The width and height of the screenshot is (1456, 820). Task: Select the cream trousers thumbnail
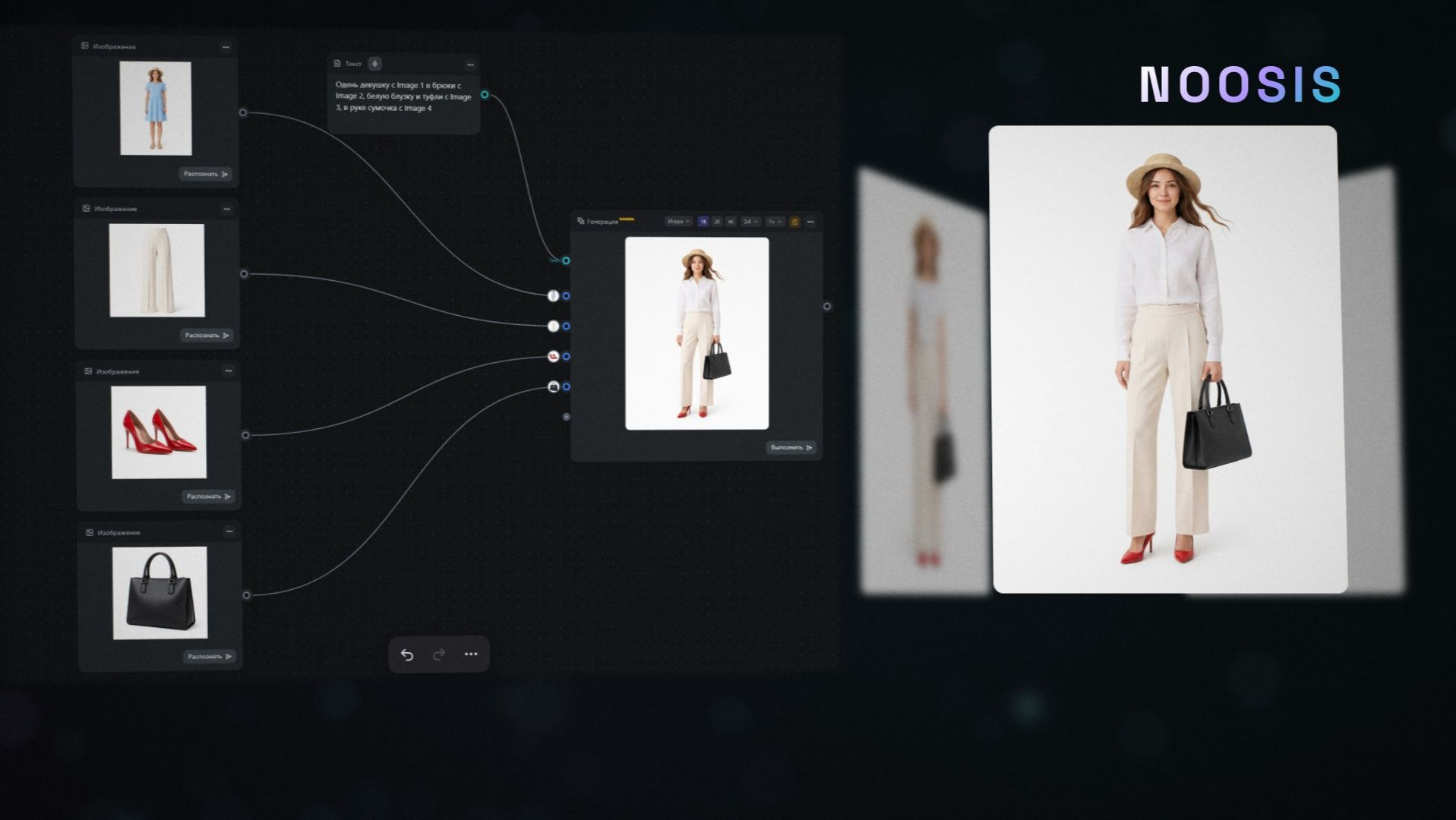tap(157, 270)
